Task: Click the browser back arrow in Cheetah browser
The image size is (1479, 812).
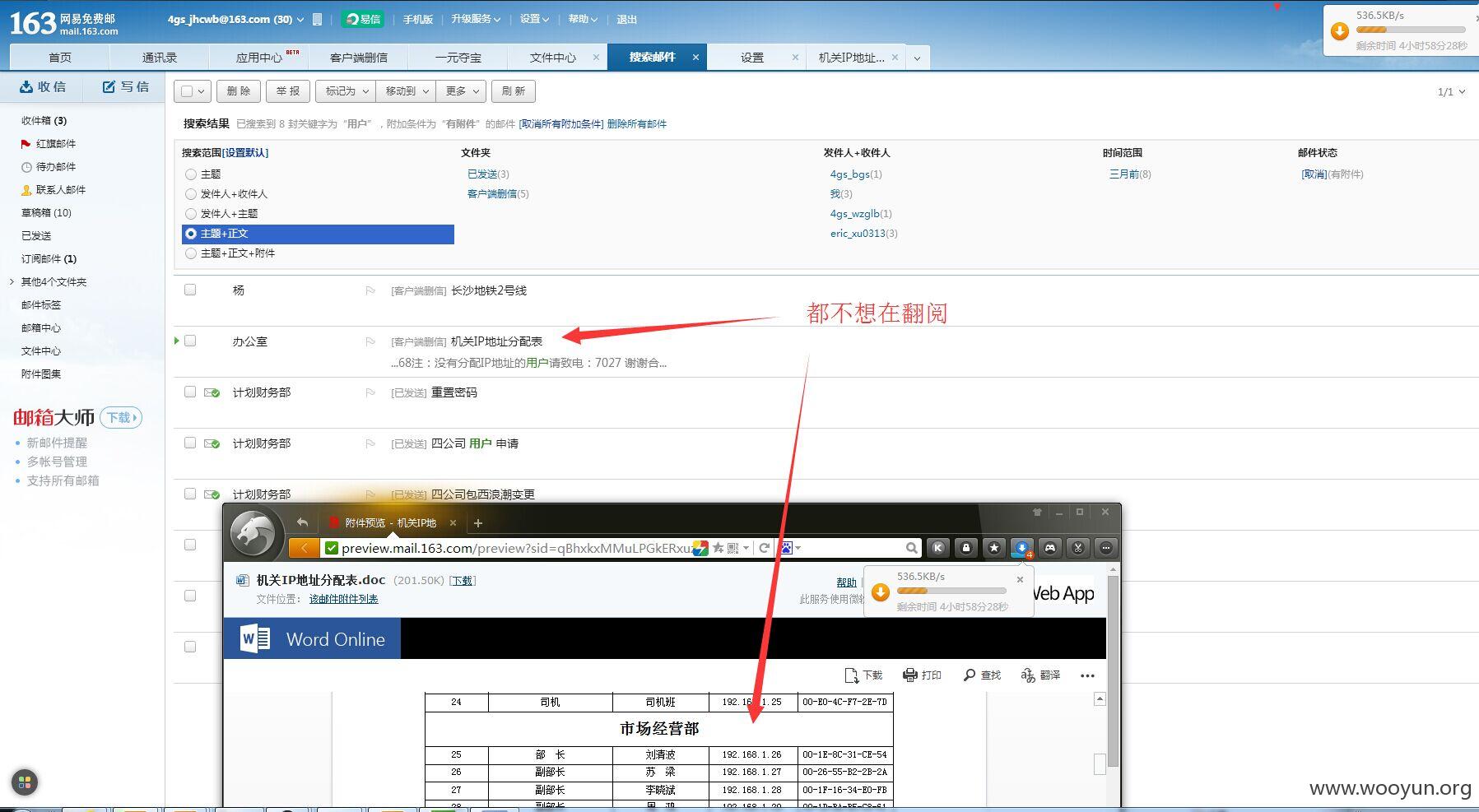Action: coord(304,548)
